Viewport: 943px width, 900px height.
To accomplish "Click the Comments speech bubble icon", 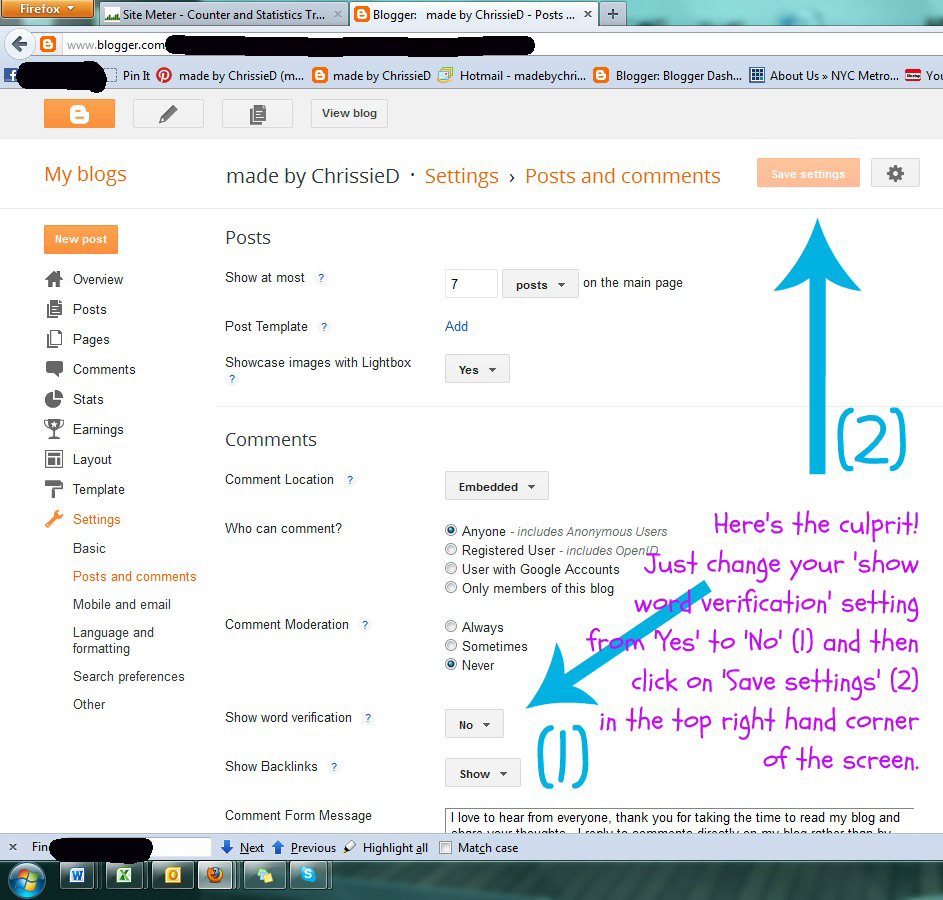I will click(54, 369).
